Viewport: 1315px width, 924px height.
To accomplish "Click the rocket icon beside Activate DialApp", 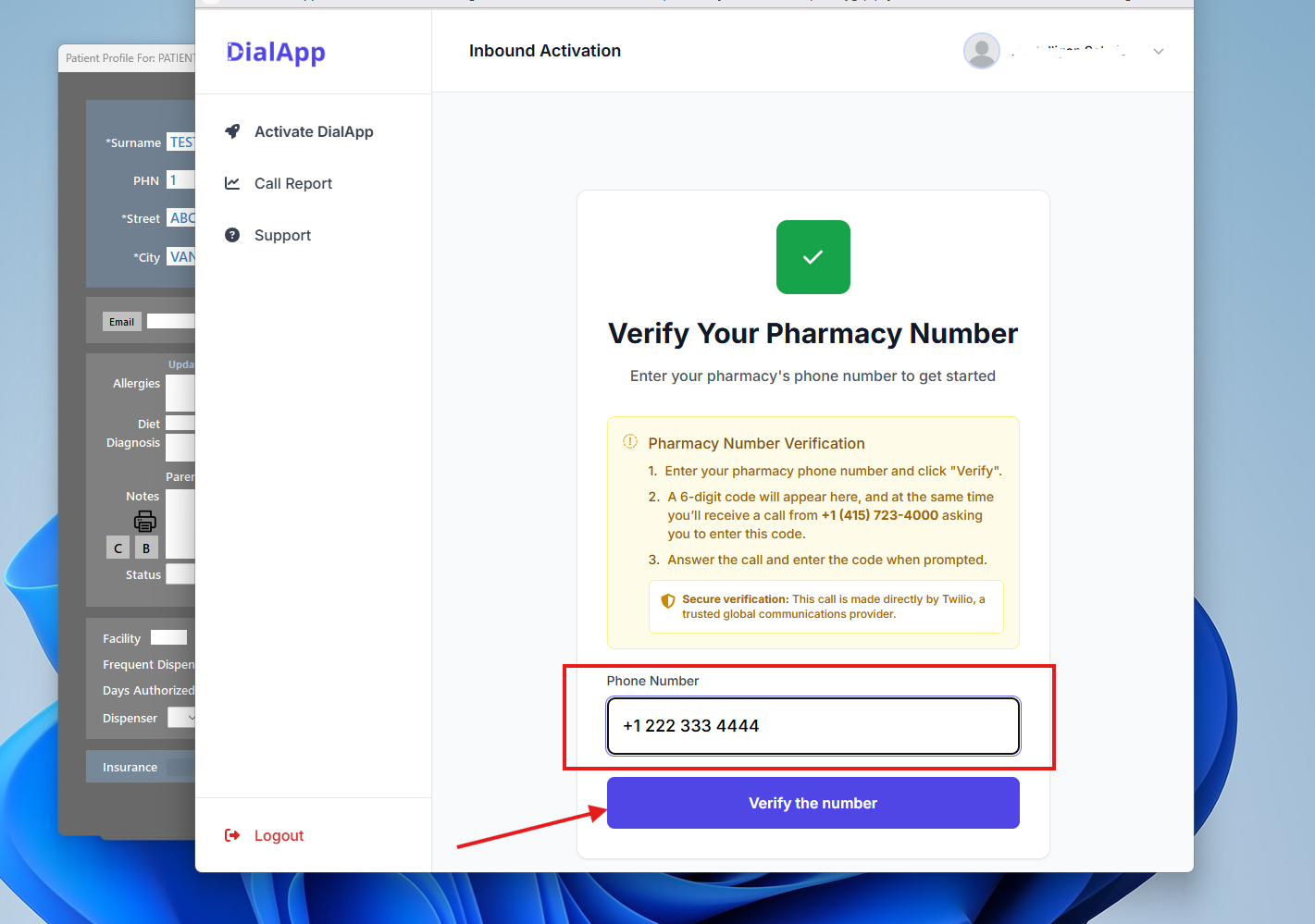I will pos(232,131).
